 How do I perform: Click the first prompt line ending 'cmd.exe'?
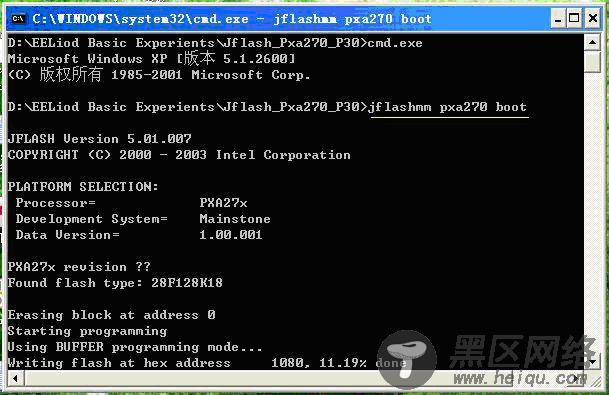215,43
